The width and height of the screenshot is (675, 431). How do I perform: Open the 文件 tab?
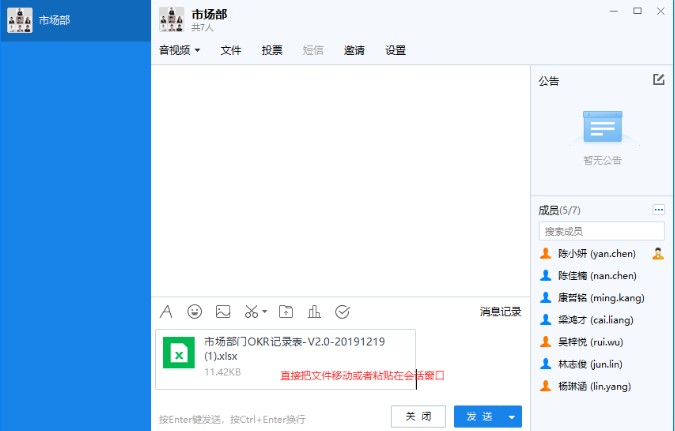[231, 50]
